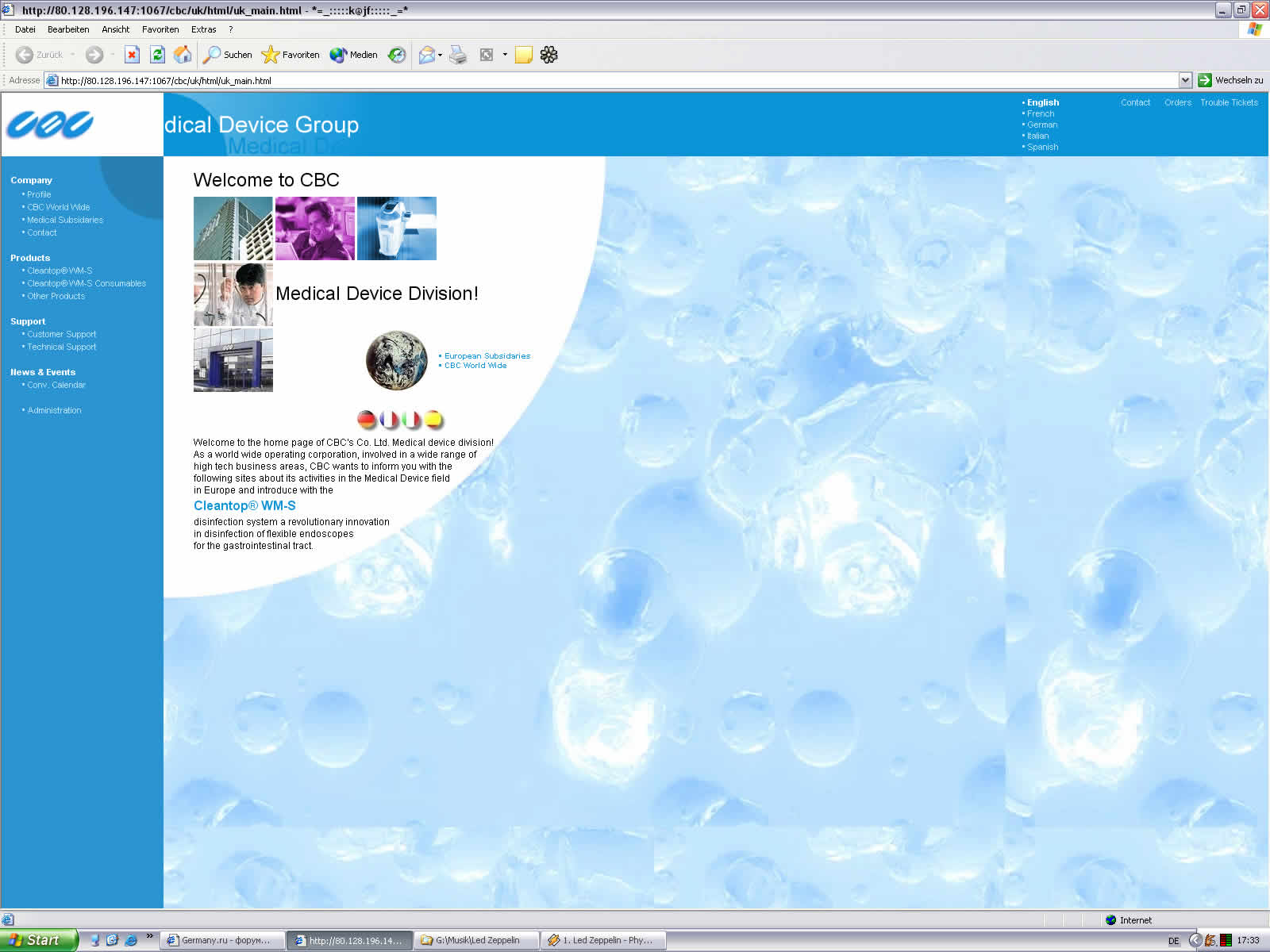Click the blue Cleantop WM-S heading link
1270x952 pixels.
coord(244,505)
